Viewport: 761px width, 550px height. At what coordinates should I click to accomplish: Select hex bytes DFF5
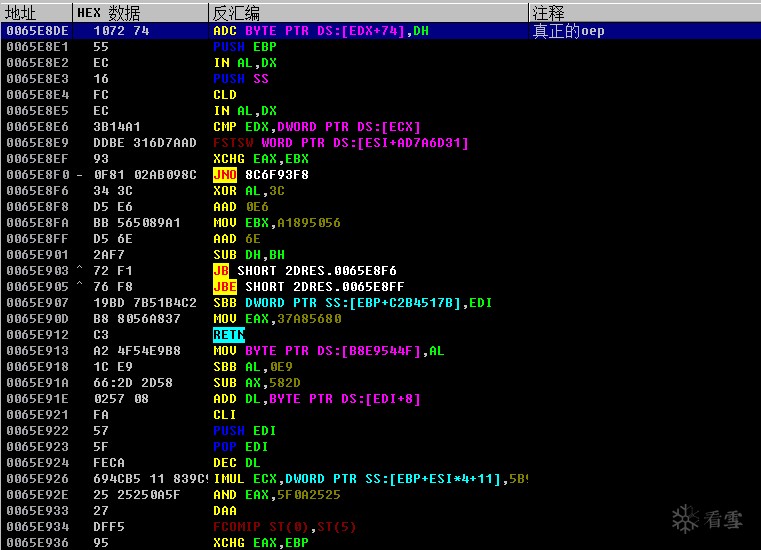(109, 527)
